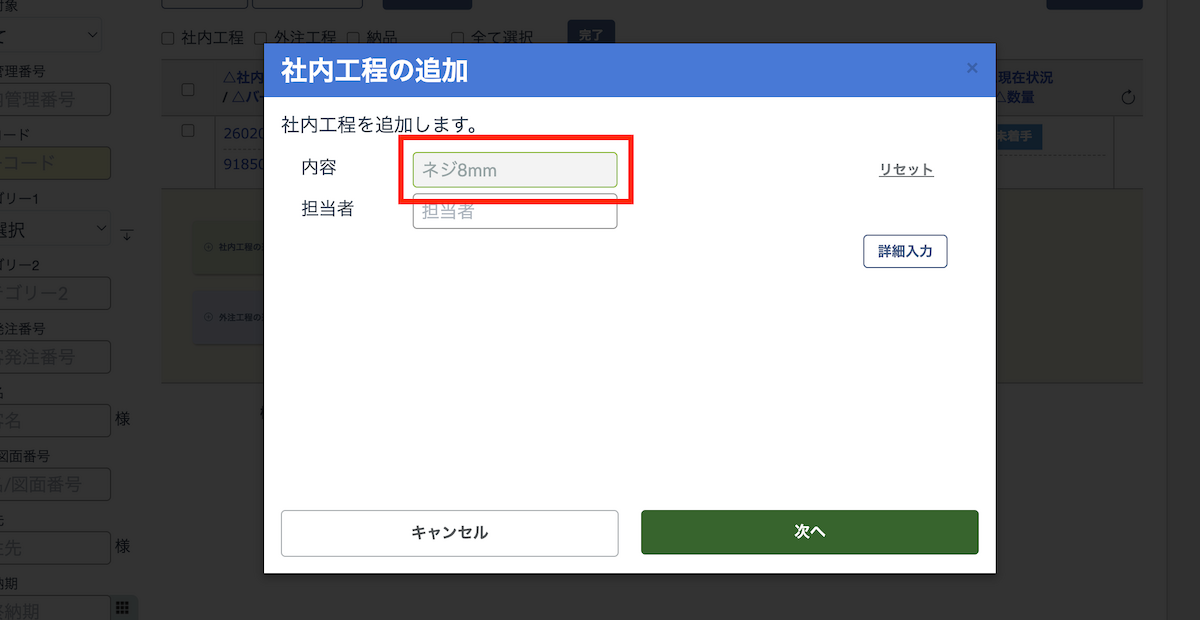Focus the 担当者 input field
Viewport: 1200px width, 620px height.
[x=514, y=212]
